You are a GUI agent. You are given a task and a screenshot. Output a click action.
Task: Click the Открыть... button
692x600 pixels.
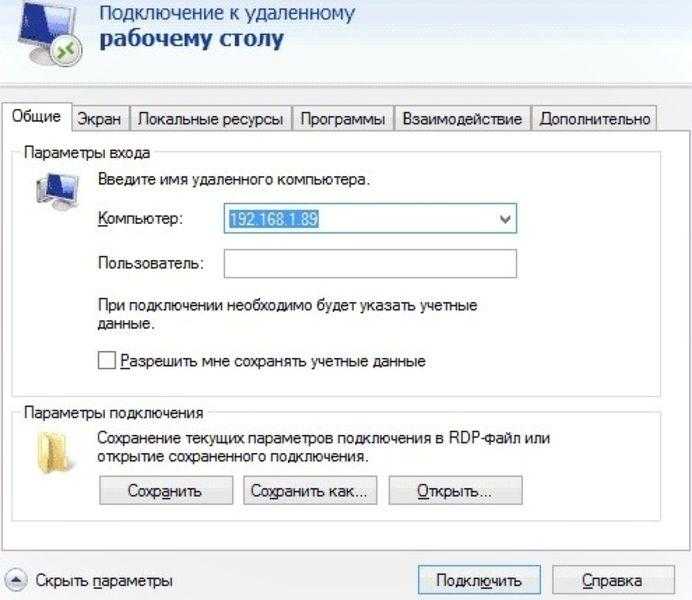coord(455,490)
